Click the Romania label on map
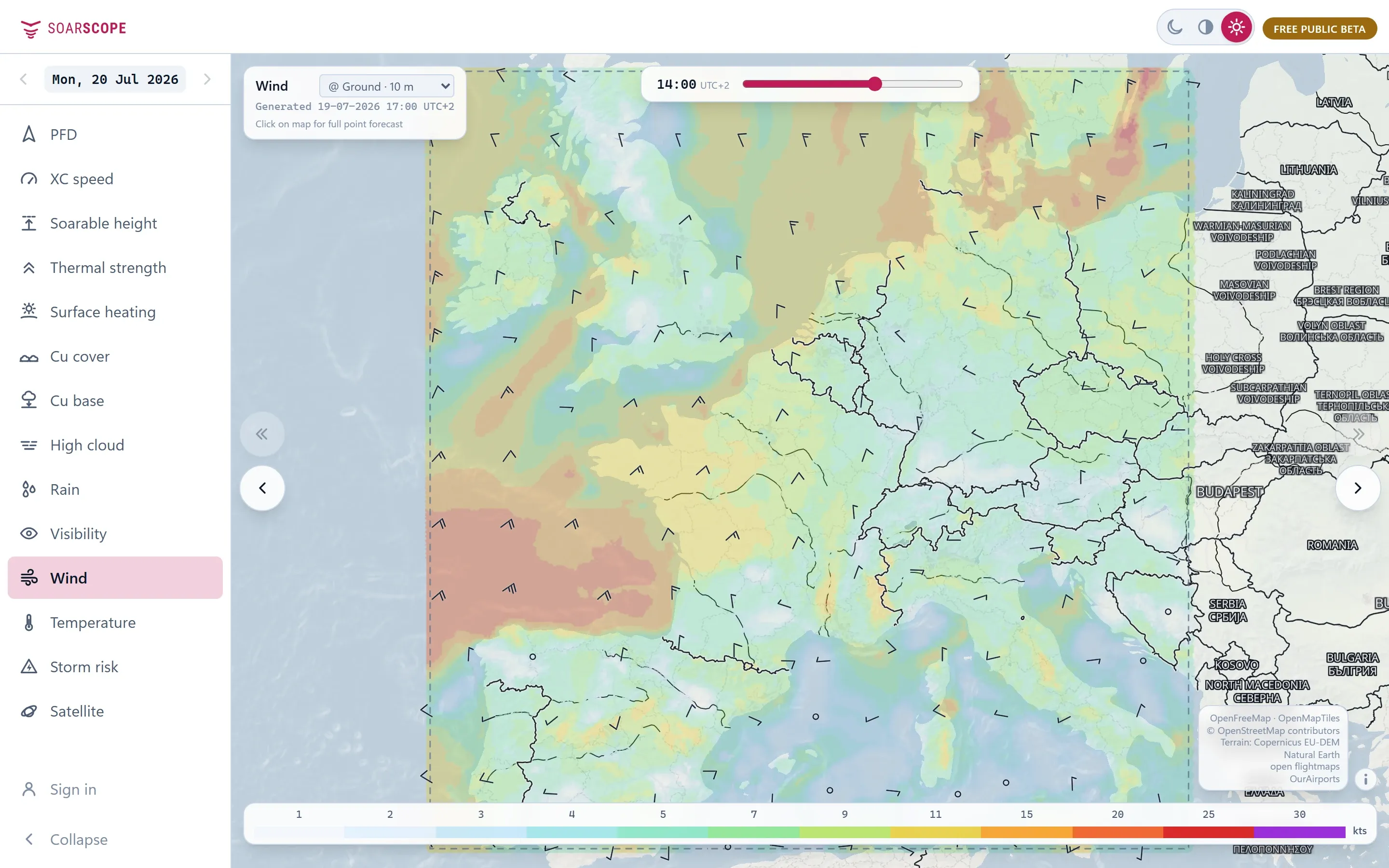 [1332, 545]
